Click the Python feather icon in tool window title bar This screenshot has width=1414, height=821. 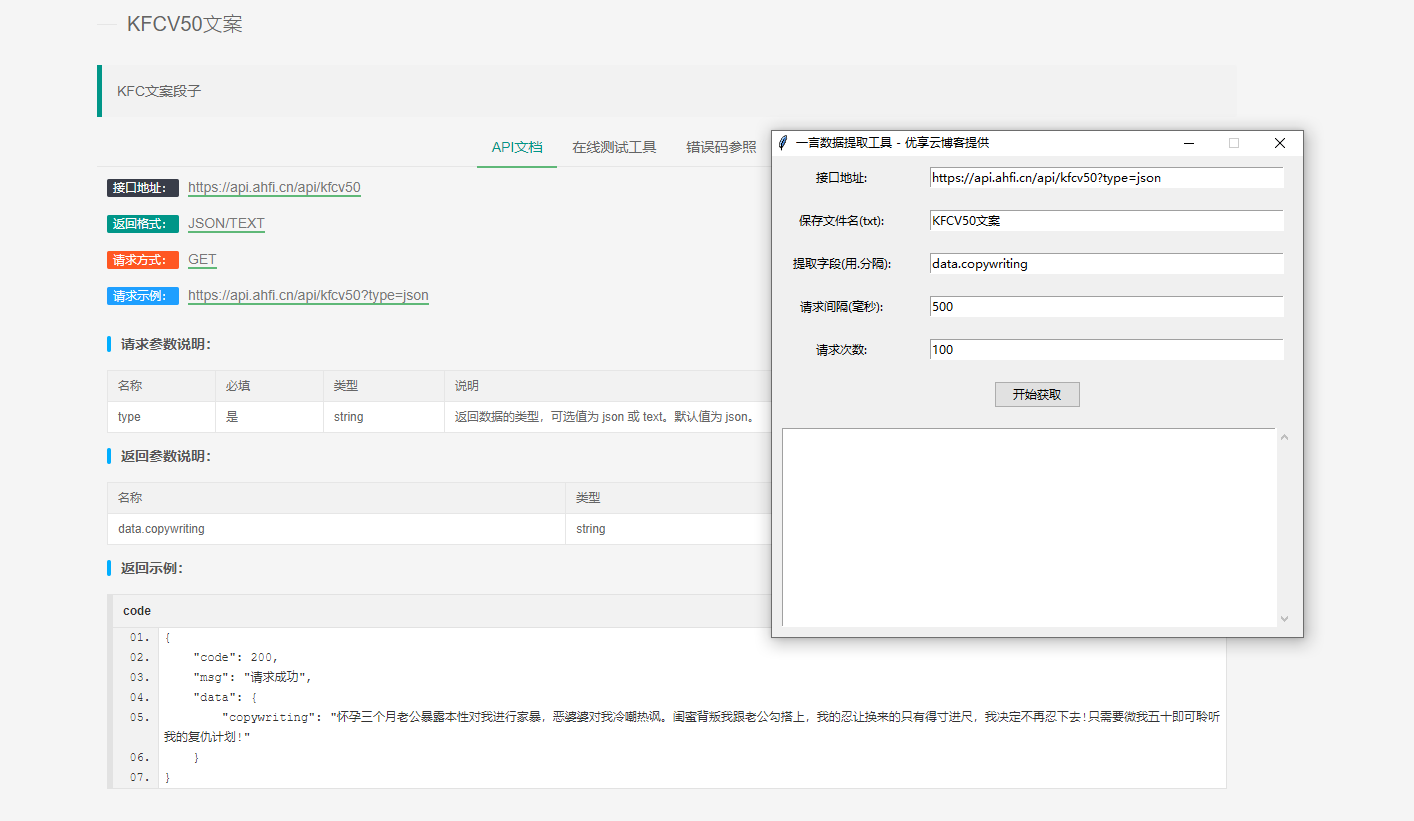click(784, 143)
